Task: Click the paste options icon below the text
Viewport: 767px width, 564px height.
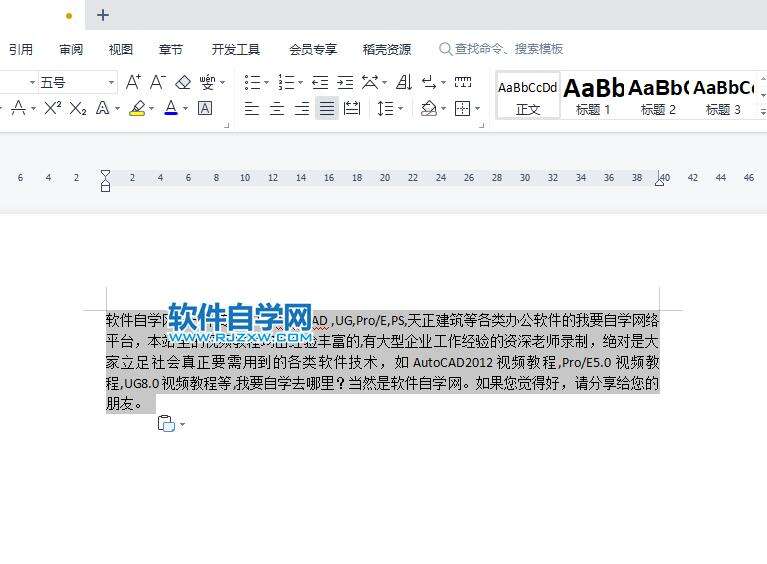Action: [x=166, y=423]
